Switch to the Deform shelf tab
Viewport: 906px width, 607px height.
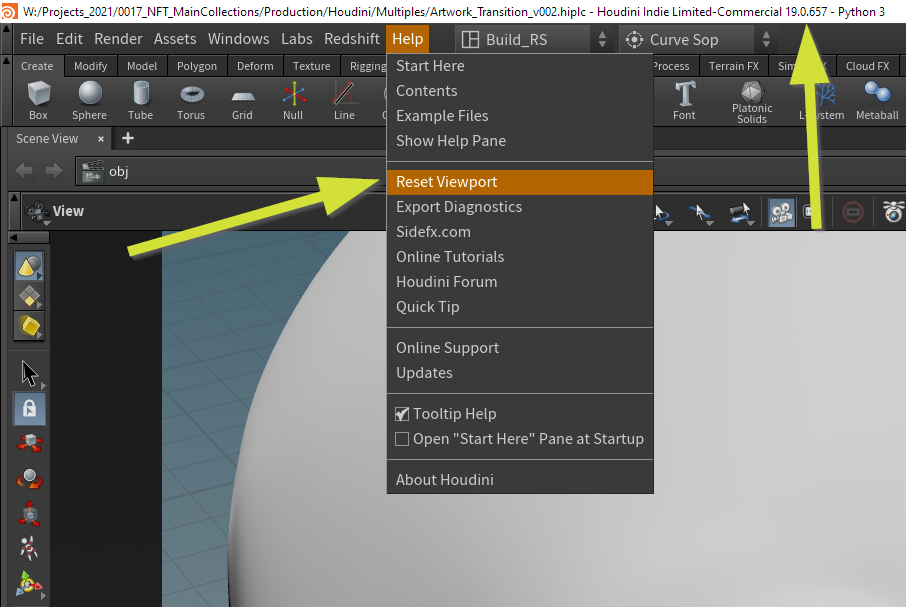(x=255, y=66)
